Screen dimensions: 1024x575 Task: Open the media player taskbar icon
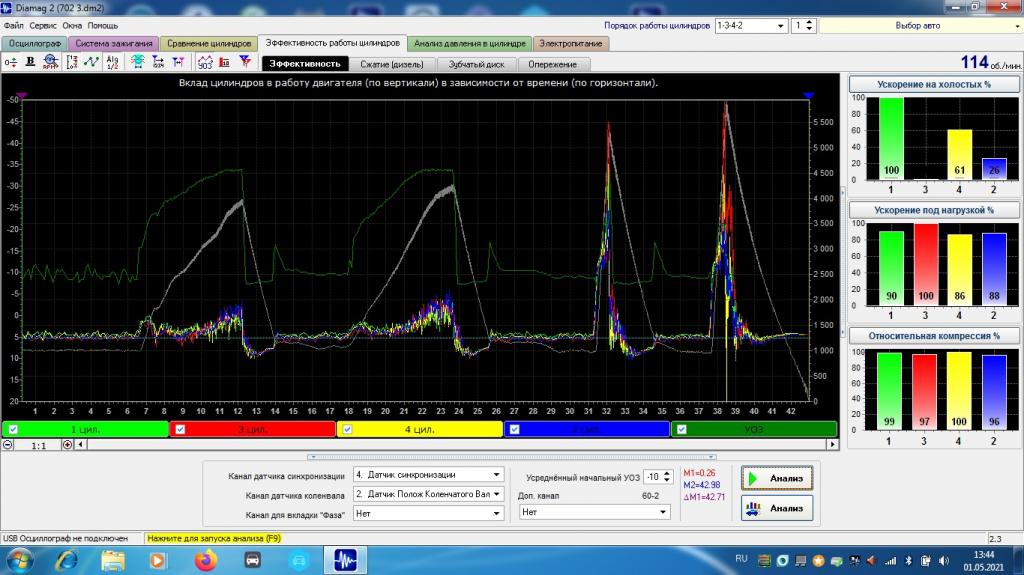(x=157, y=561)
